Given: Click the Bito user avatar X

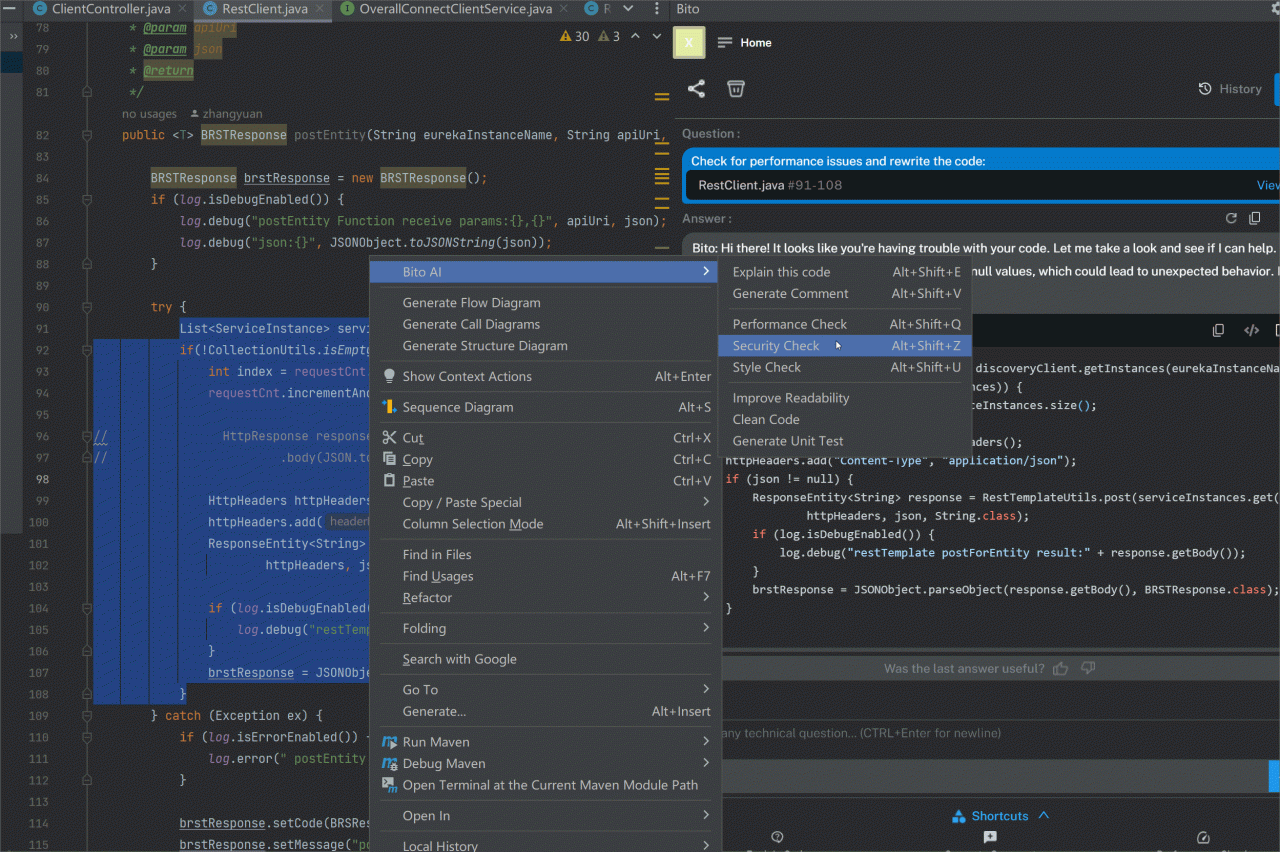Looking at the screenshot, I should coord(689,43).
